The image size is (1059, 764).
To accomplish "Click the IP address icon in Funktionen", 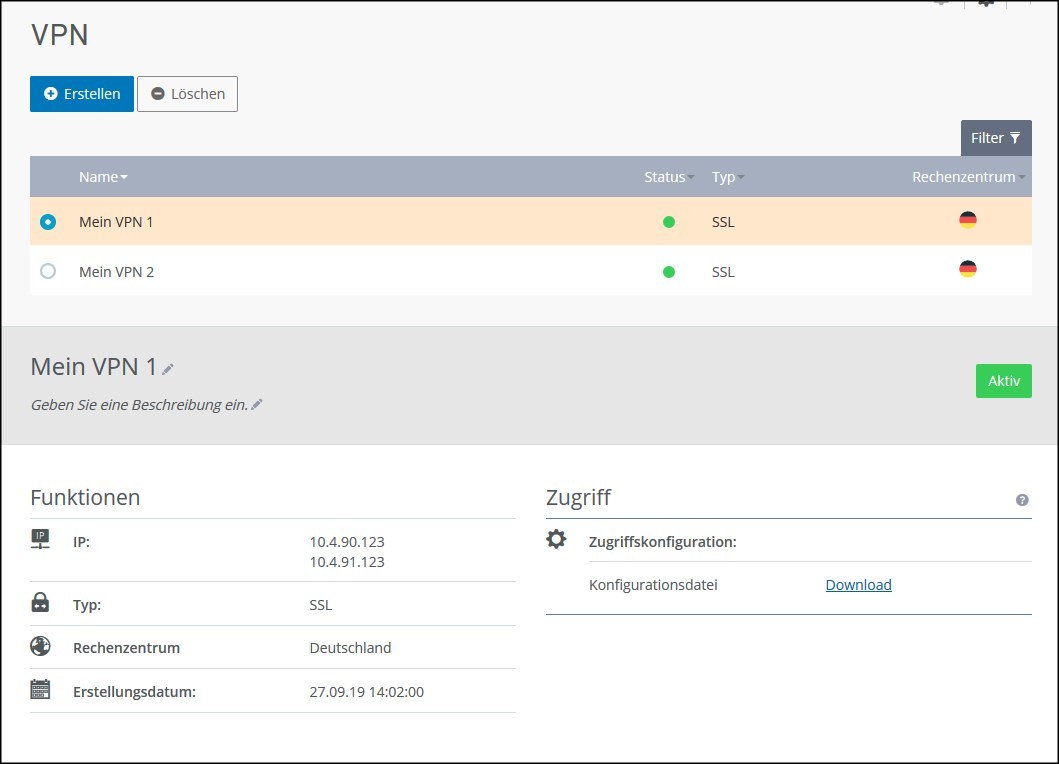I will tap(40, 539).
